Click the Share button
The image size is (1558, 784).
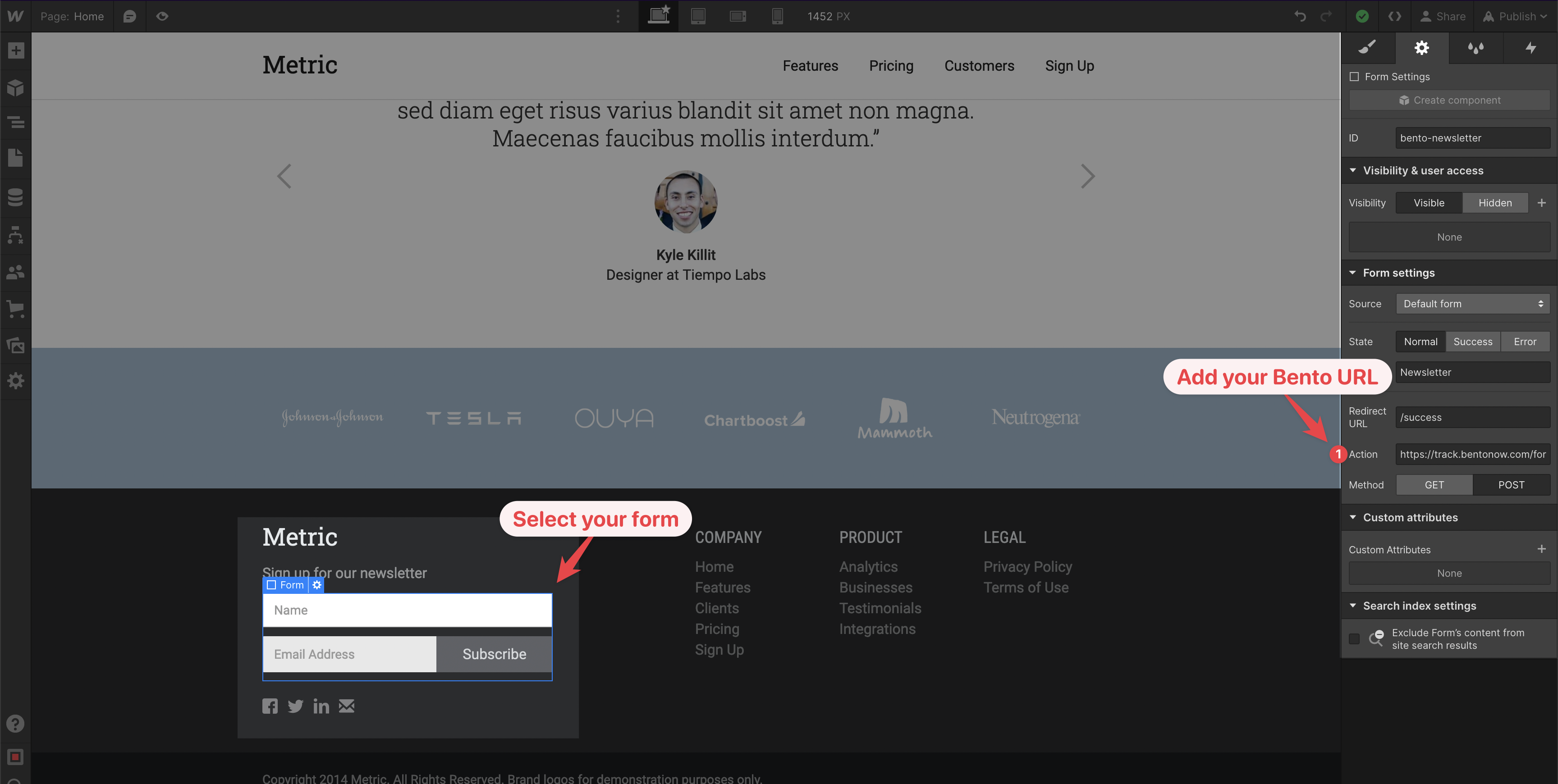click(x=1443, y=16)
